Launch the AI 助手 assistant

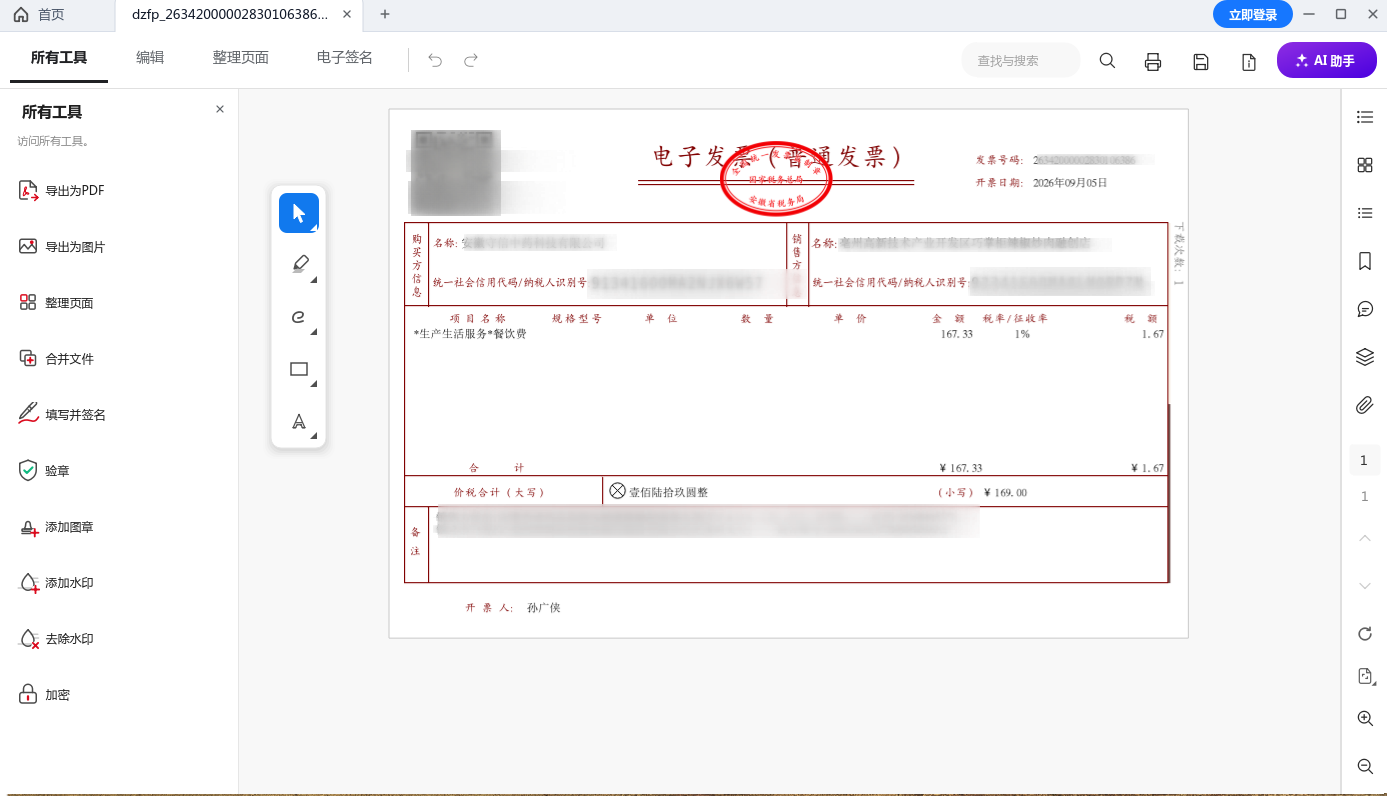tap(1326, 60)
